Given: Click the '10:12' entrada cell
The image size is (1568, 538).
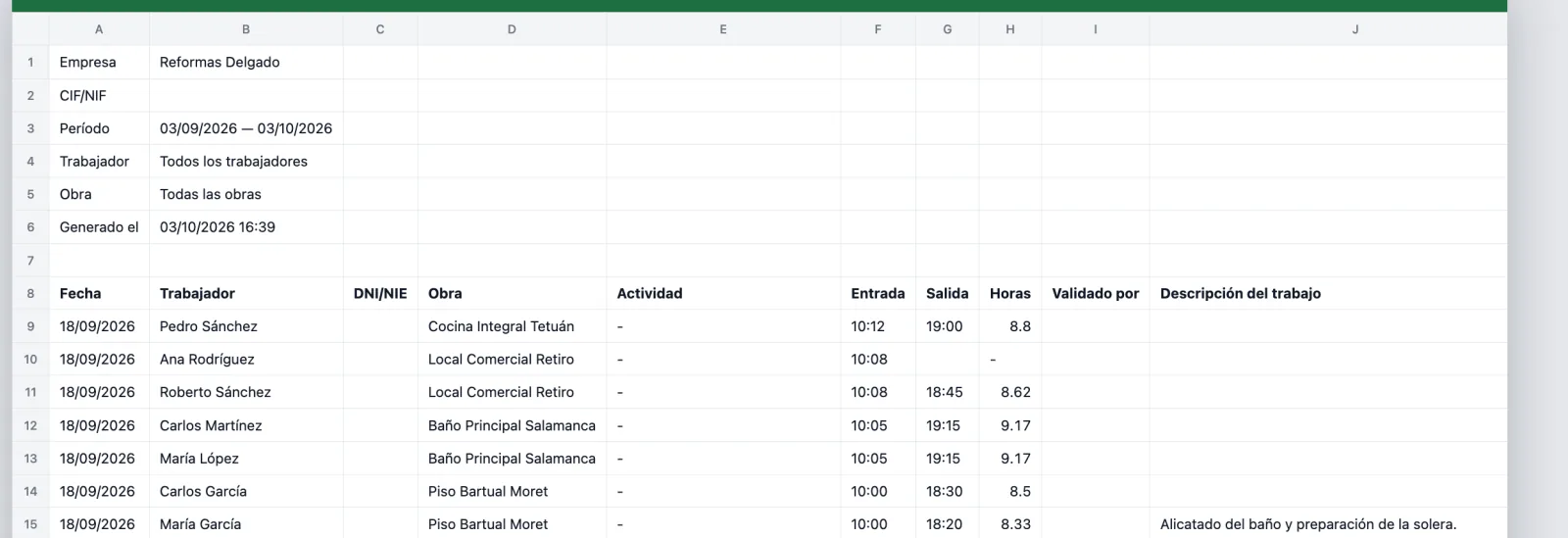Looking at the screenshot, I should coord(878,326).
